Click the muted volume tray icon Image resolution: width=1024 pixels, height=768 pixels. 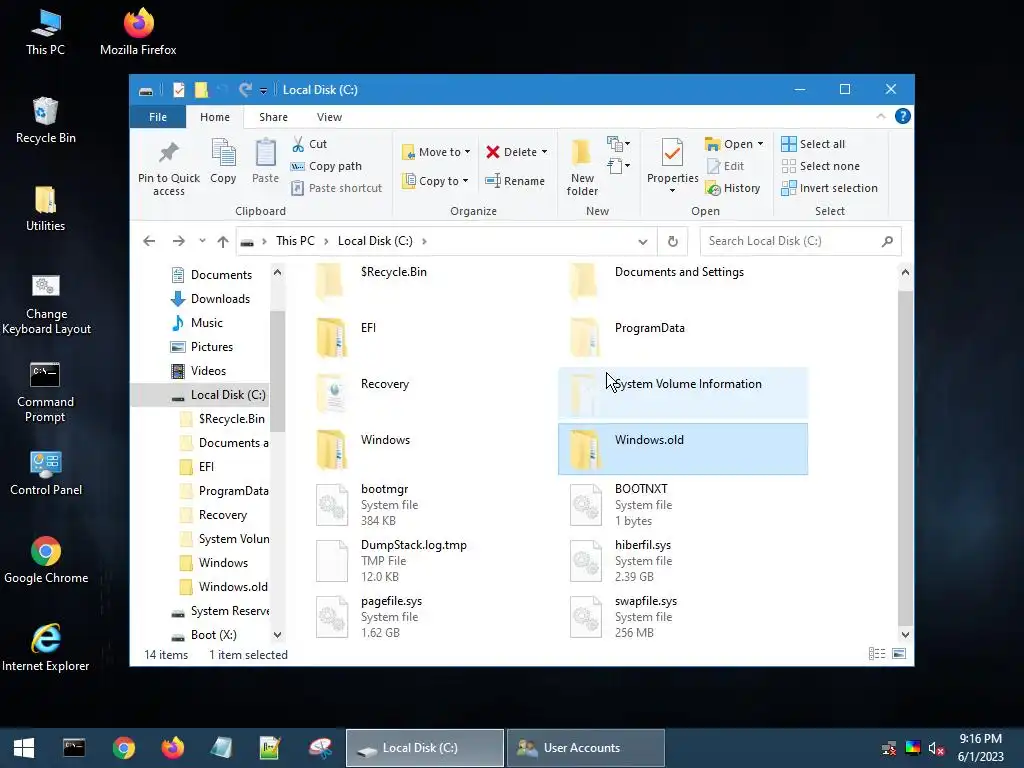(936, 748)
